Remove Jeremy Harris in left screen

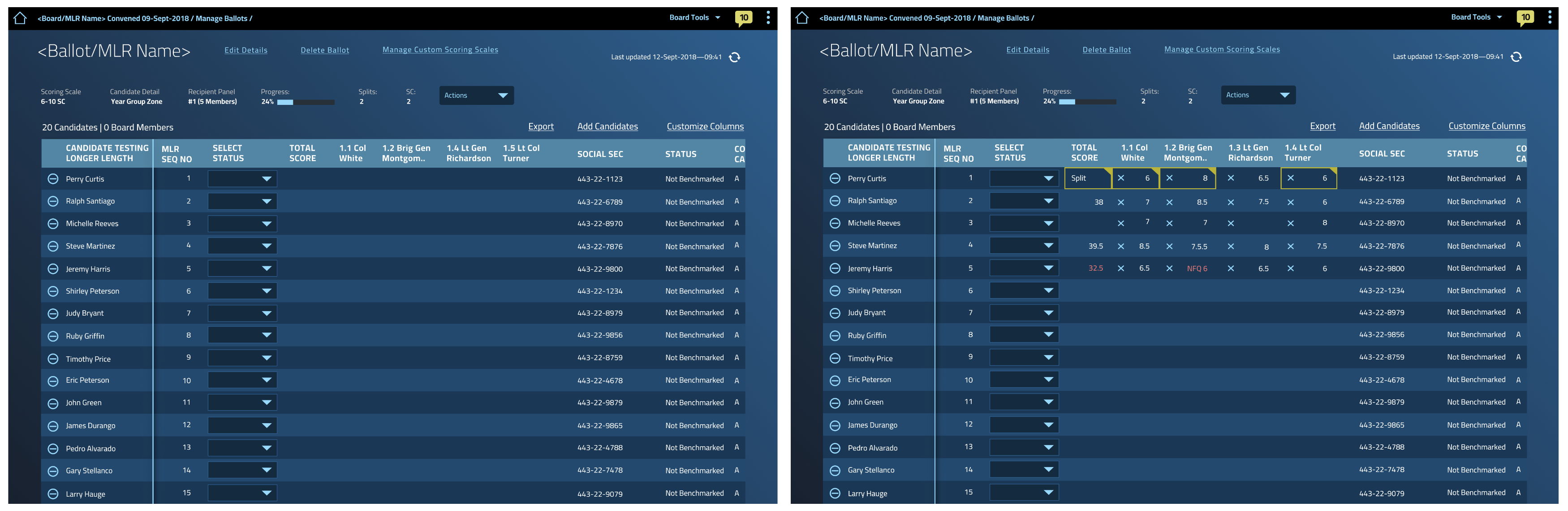tap(53, 268)
